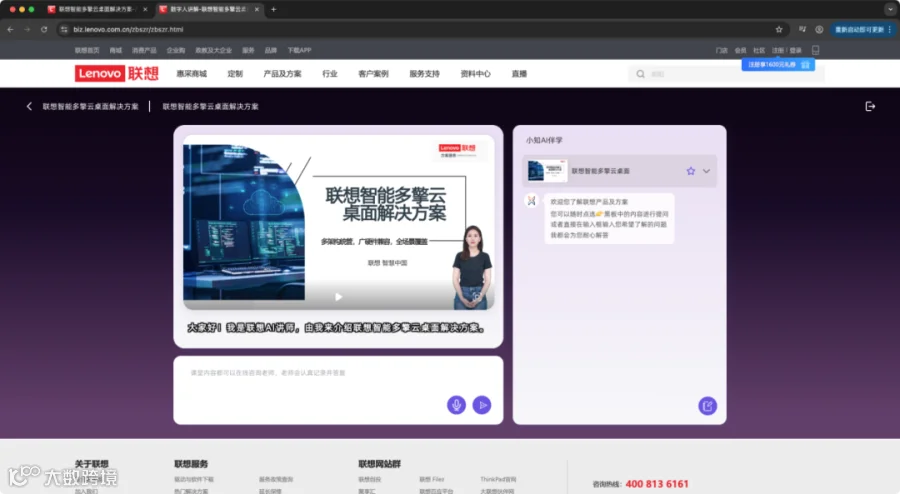Click the Lenovo 联想 logo
The height and width of the screenshot is (494, 900).
tap(117, 73)
